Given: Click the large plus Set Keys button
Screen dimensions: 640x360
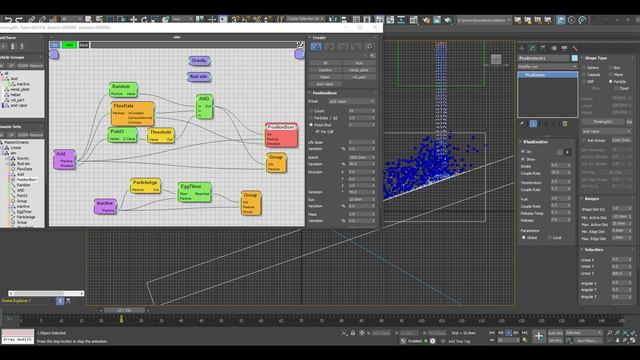Looking at the screenshot, I should 539,336.
